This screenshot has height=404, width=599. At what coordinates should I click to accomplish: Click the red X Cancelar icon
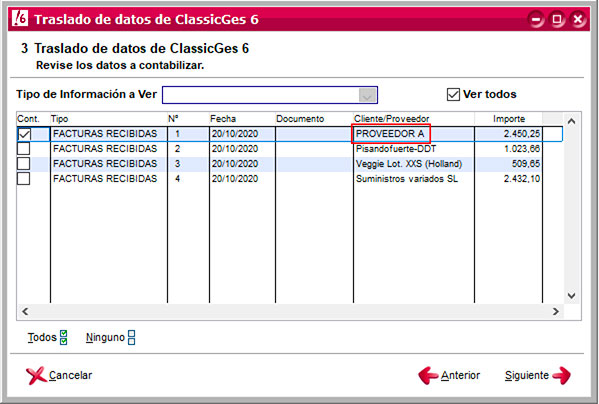[36, 375]
